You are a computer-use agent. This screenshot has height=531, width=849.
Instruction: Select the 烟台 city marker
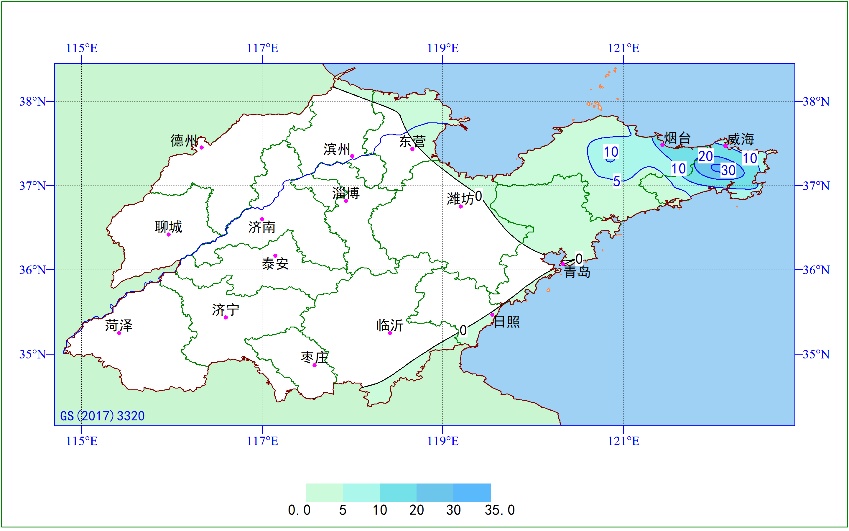[662, 145]
